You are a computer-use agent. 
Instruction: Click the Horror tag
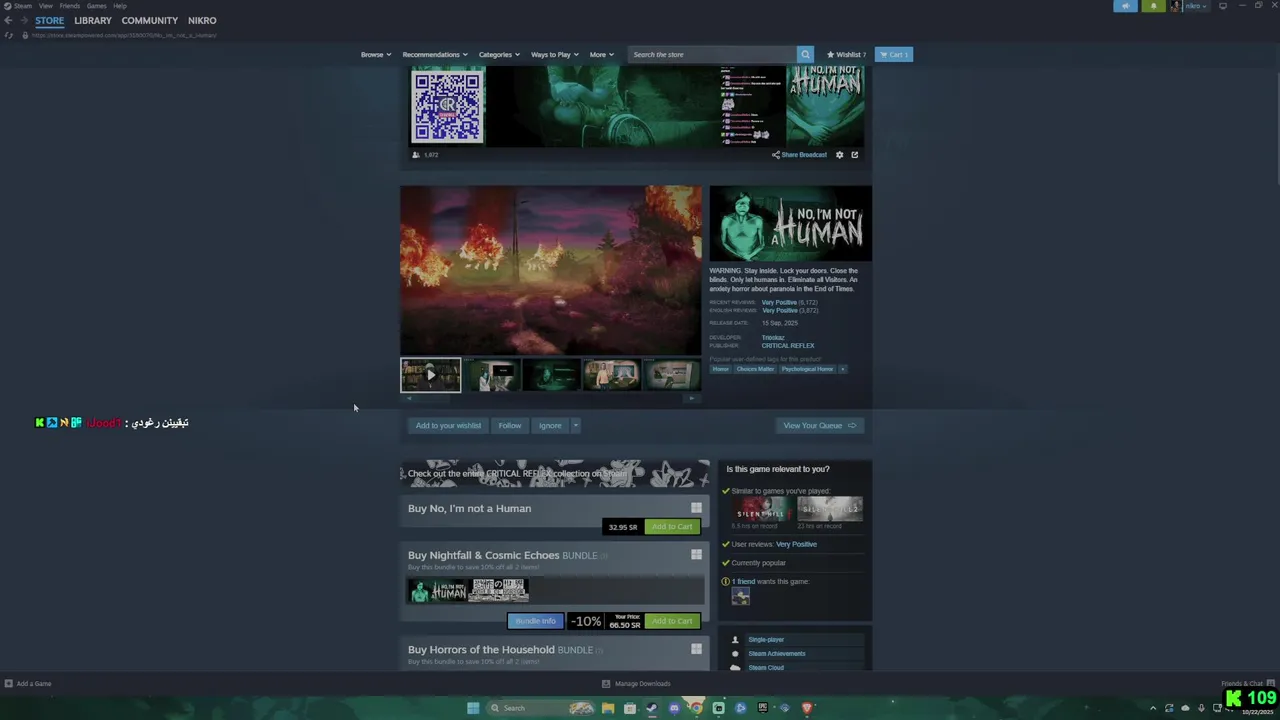click(720, 369)
